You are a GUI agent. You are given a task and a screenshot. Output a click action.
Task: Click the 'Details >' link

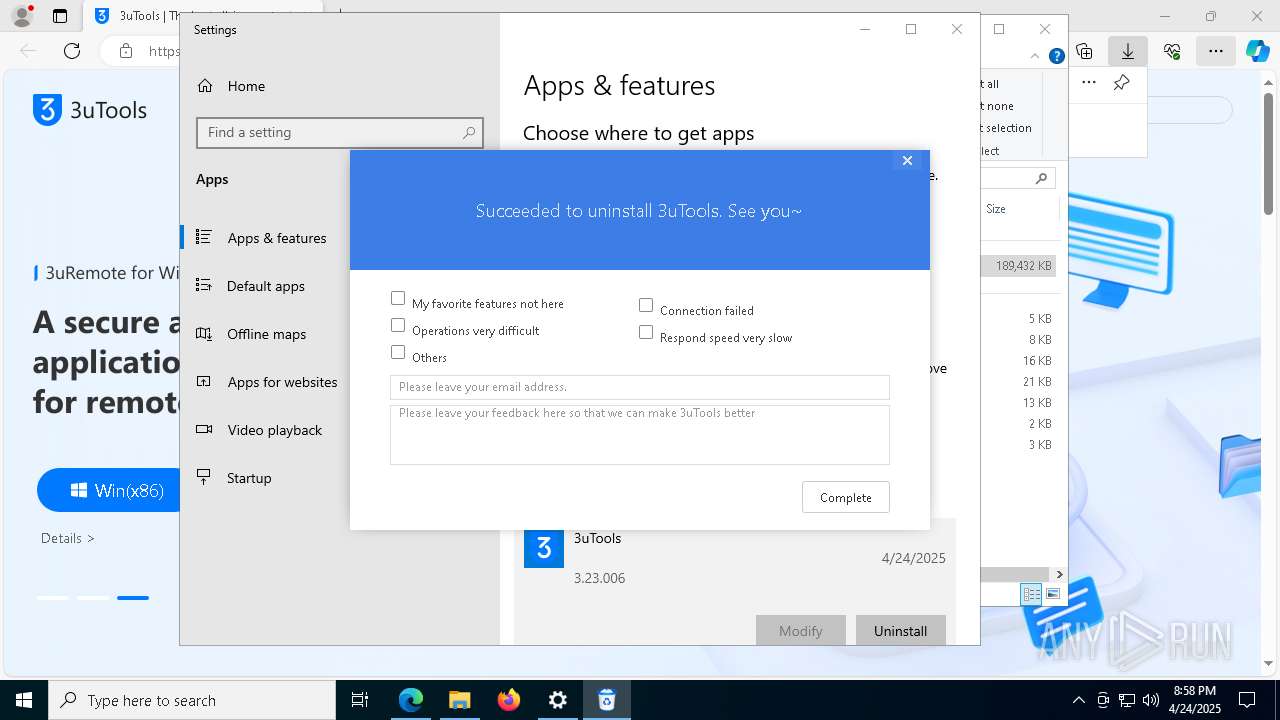pyautogui.click(x=68, y=538)
